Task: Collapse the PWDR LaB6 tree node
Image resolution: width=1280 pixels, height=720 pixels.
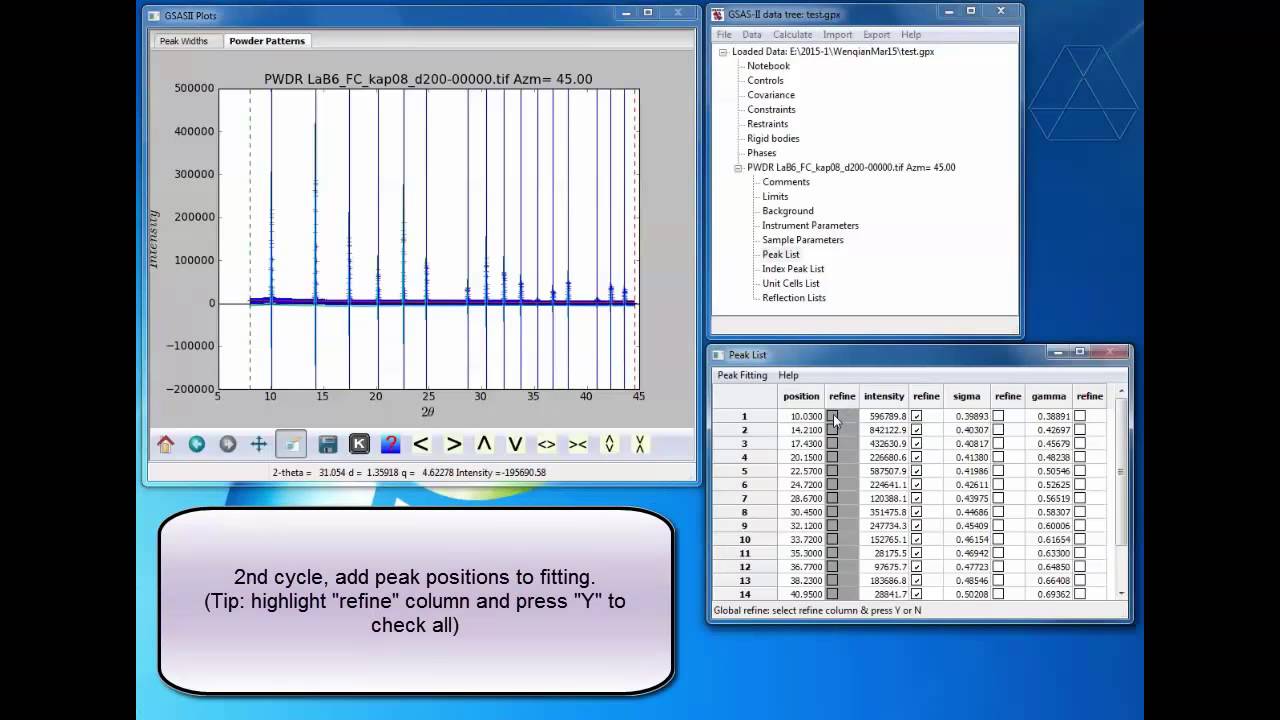Action: click(x=738, y=168)
